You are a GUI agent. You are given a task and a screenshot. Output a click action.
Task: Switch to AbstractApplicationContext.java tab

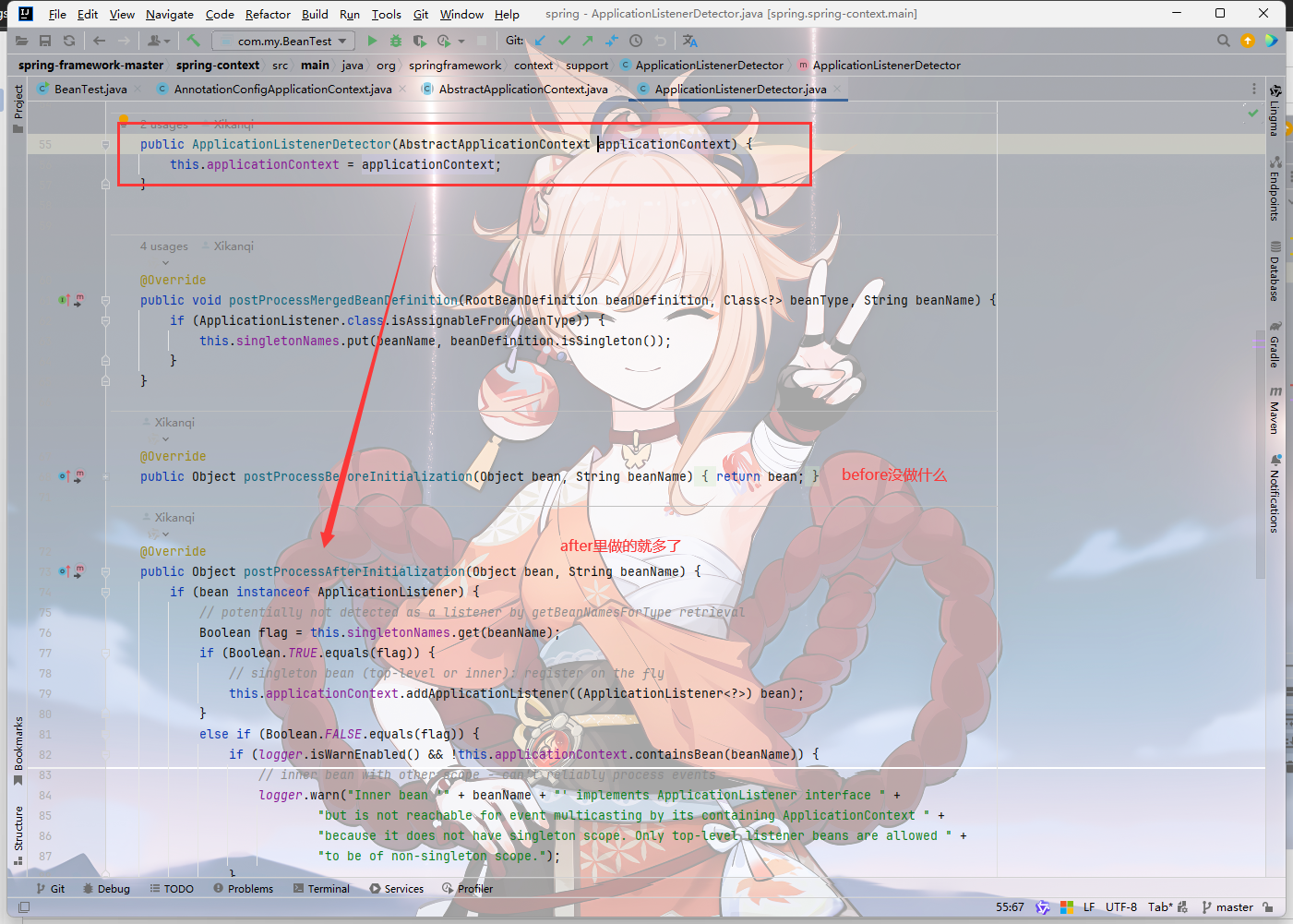[523, 89]
